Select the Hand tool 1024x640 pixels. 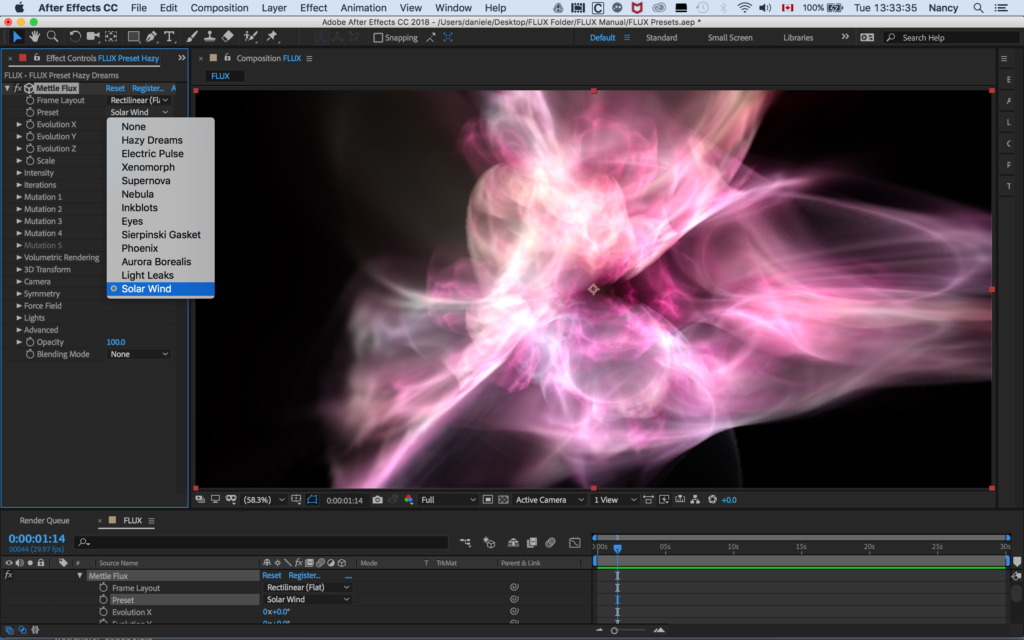click(34, 37)
